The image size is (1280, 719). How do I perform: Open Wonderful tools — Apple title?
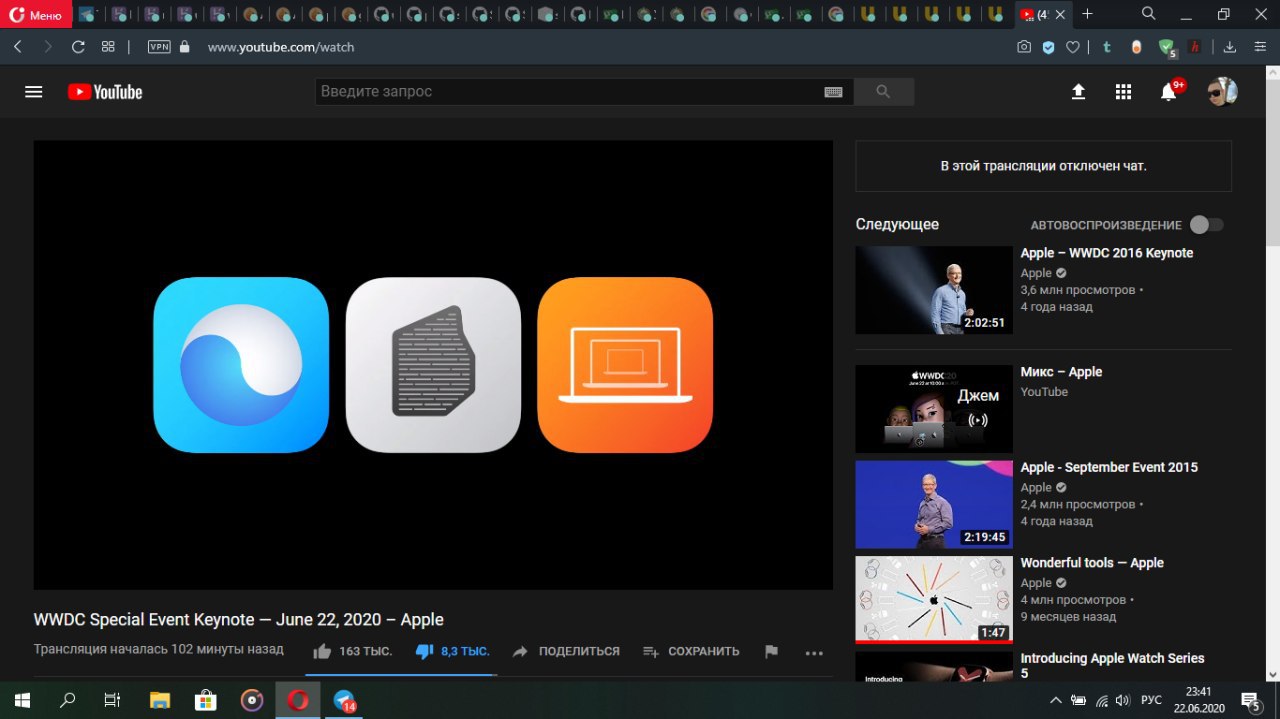point(1092,563)
